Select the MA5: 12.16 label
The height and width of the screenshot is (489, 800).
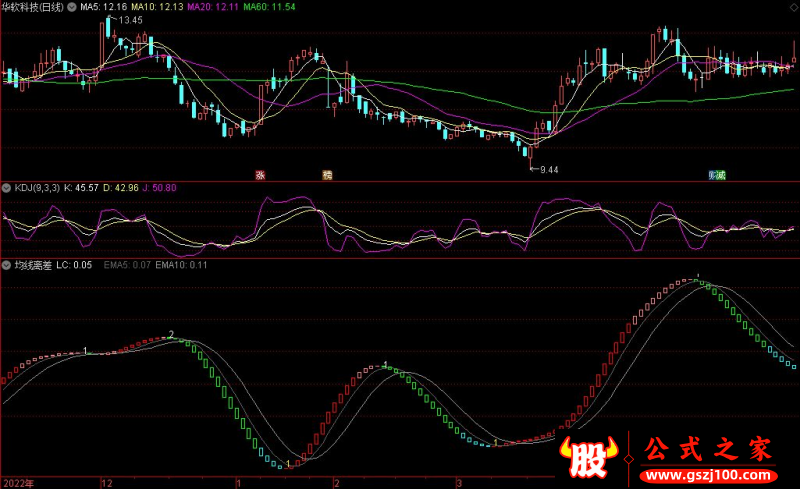click(x=104, y=7)
